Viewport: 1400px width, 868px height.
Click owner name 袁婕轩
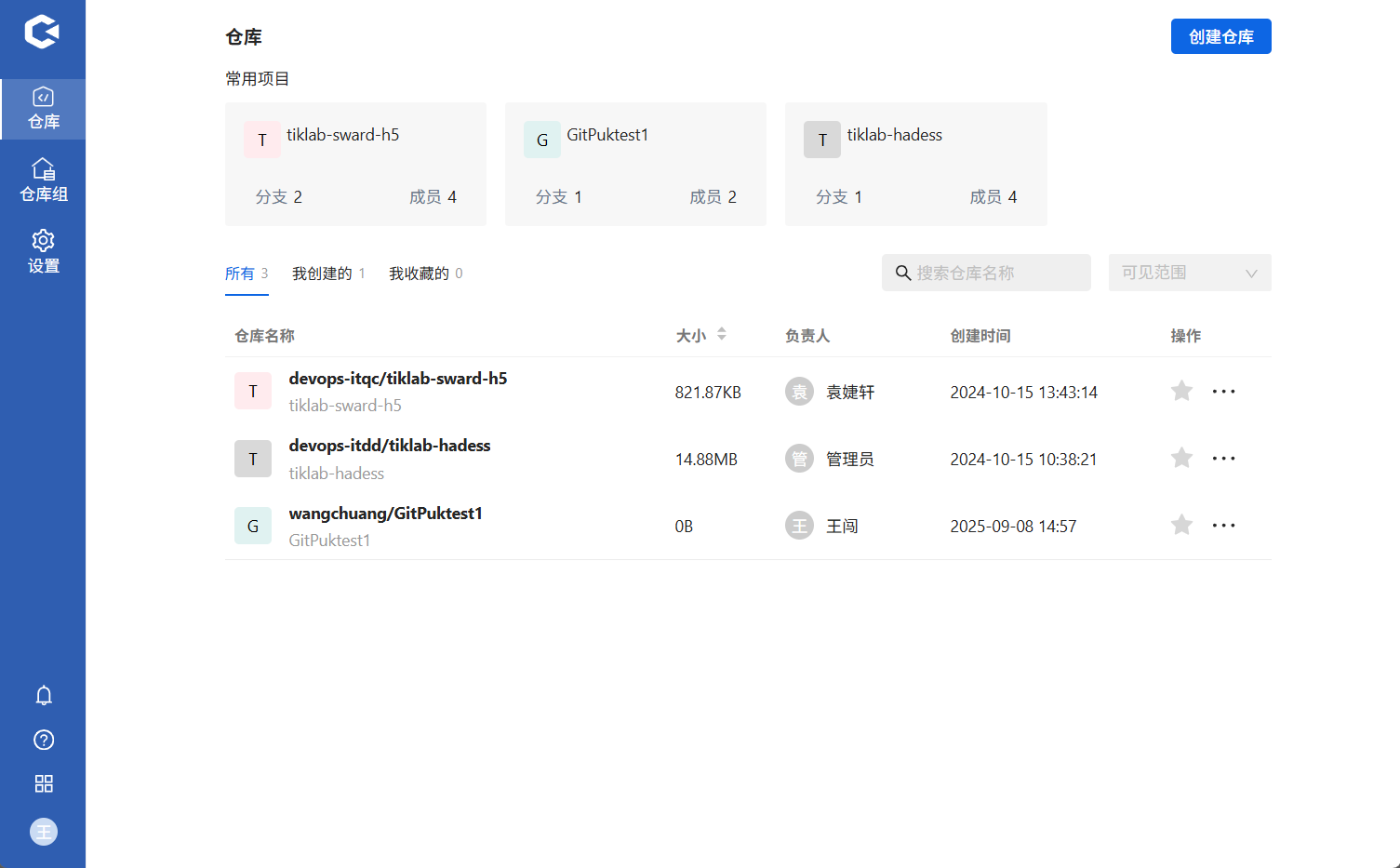coord(850,393)
